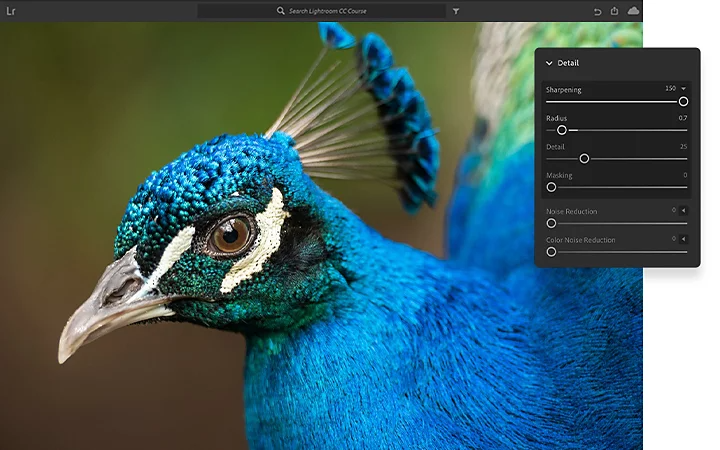
Task: Click the Lightroom Lr logo
Action: (x=10, y=11)
